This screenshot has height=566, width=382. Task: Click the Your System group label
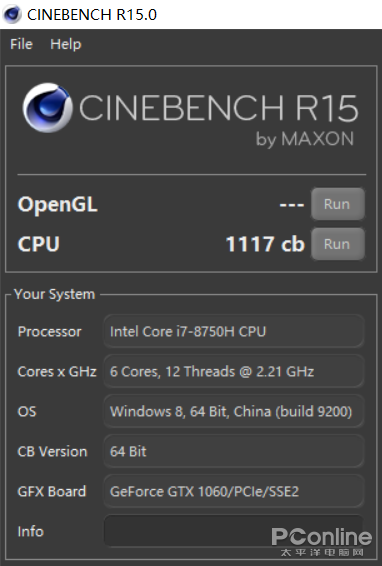55,294
